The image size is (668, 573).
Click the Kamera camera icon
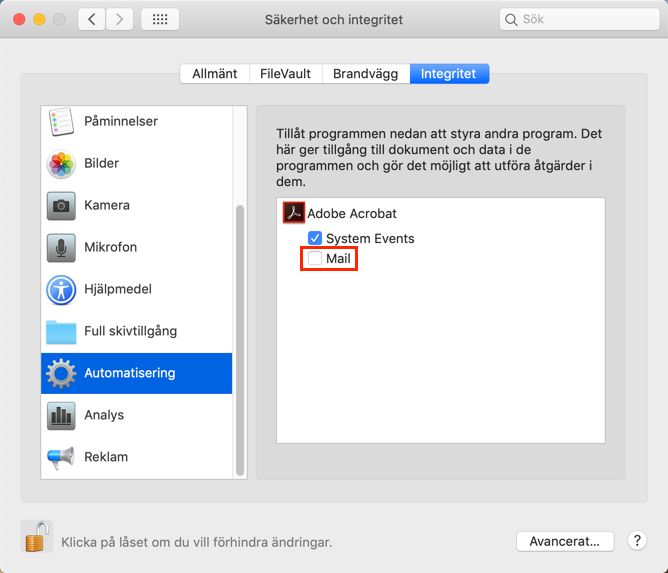61,206
